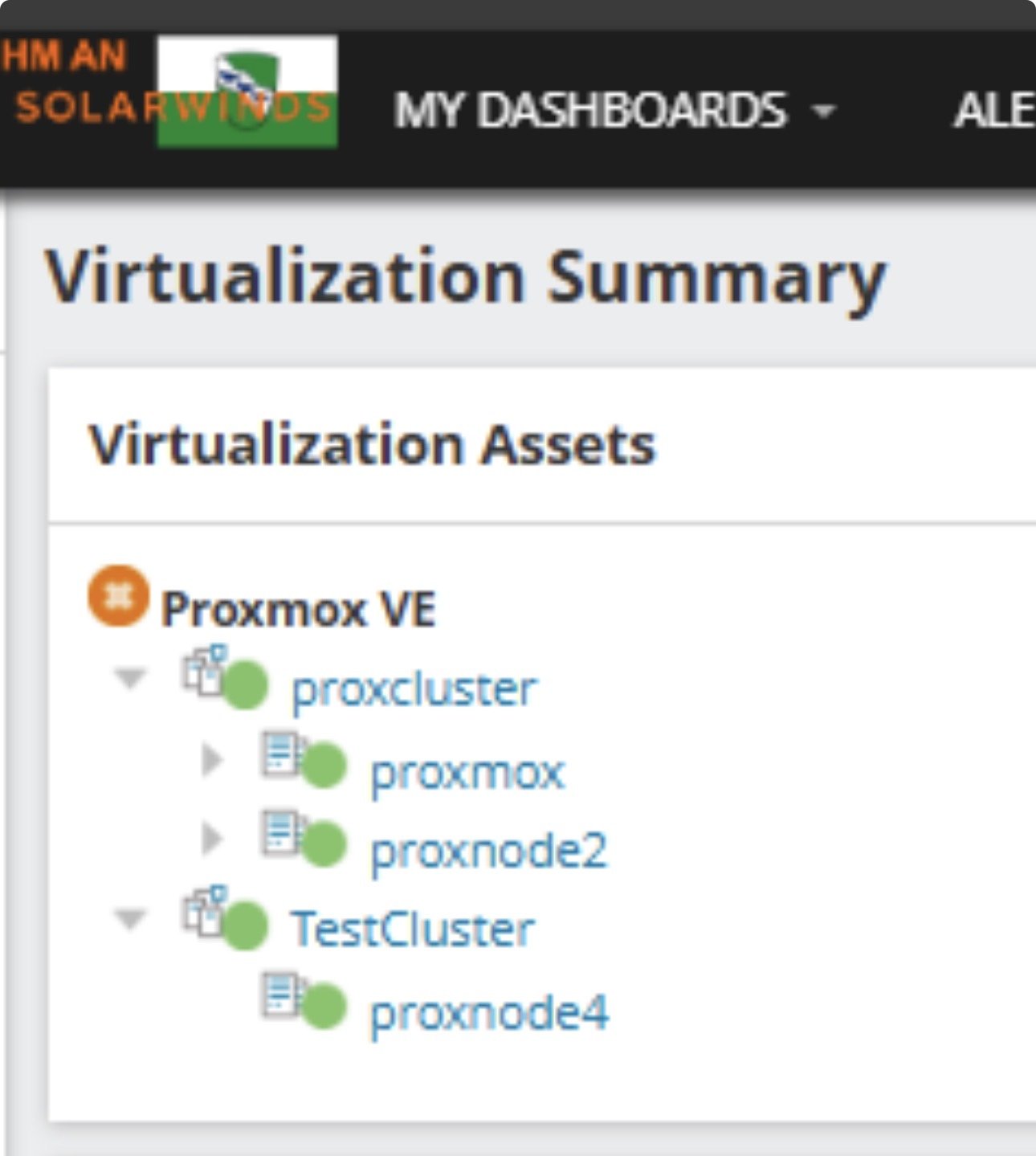Image resolution: width=1036 pixels, height=1156 pixels.
Task: Open the Alerts menu item
Action: coord(993,110)
